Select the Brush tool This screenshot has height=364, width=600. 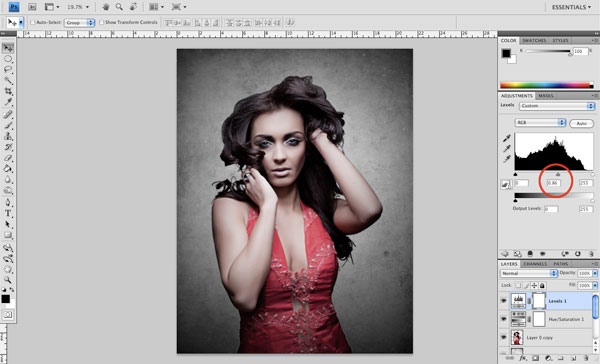(x=8, y=125)
